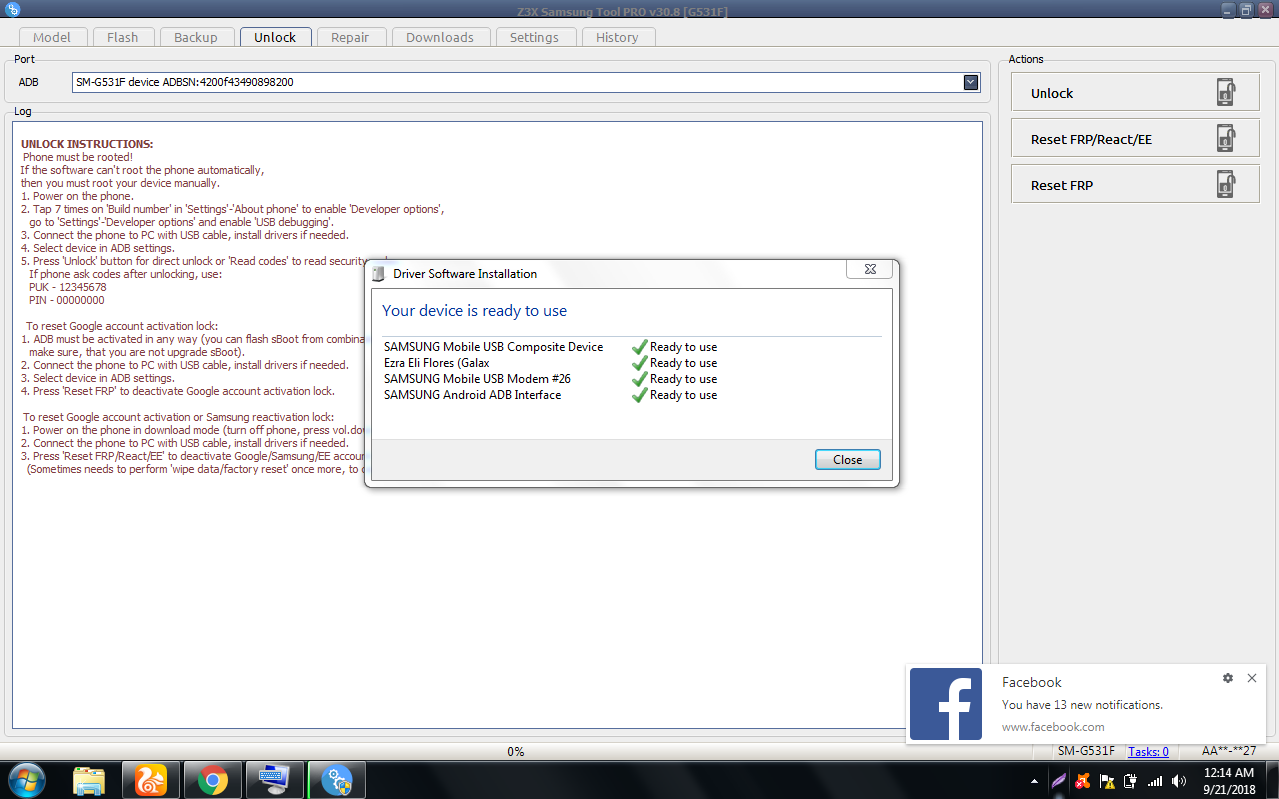Click the AA**-**27 status bar entry
Image resolution: width=1279 pixels, height=799 pixels.
[x=1229, y=751]
